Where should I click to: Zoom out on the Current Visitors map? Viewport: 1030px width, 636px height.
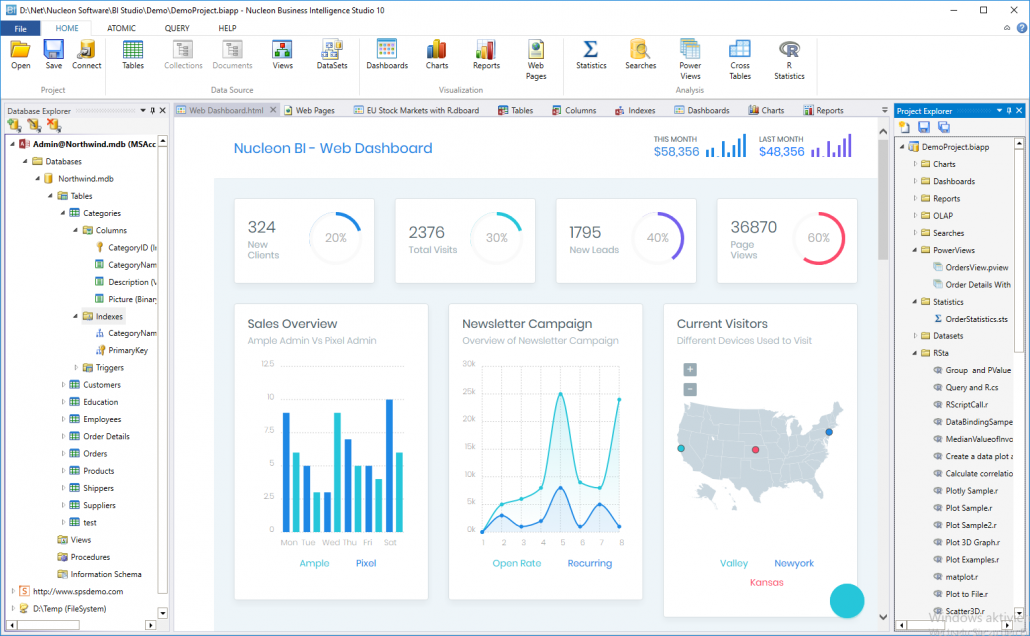coord(690,390)
